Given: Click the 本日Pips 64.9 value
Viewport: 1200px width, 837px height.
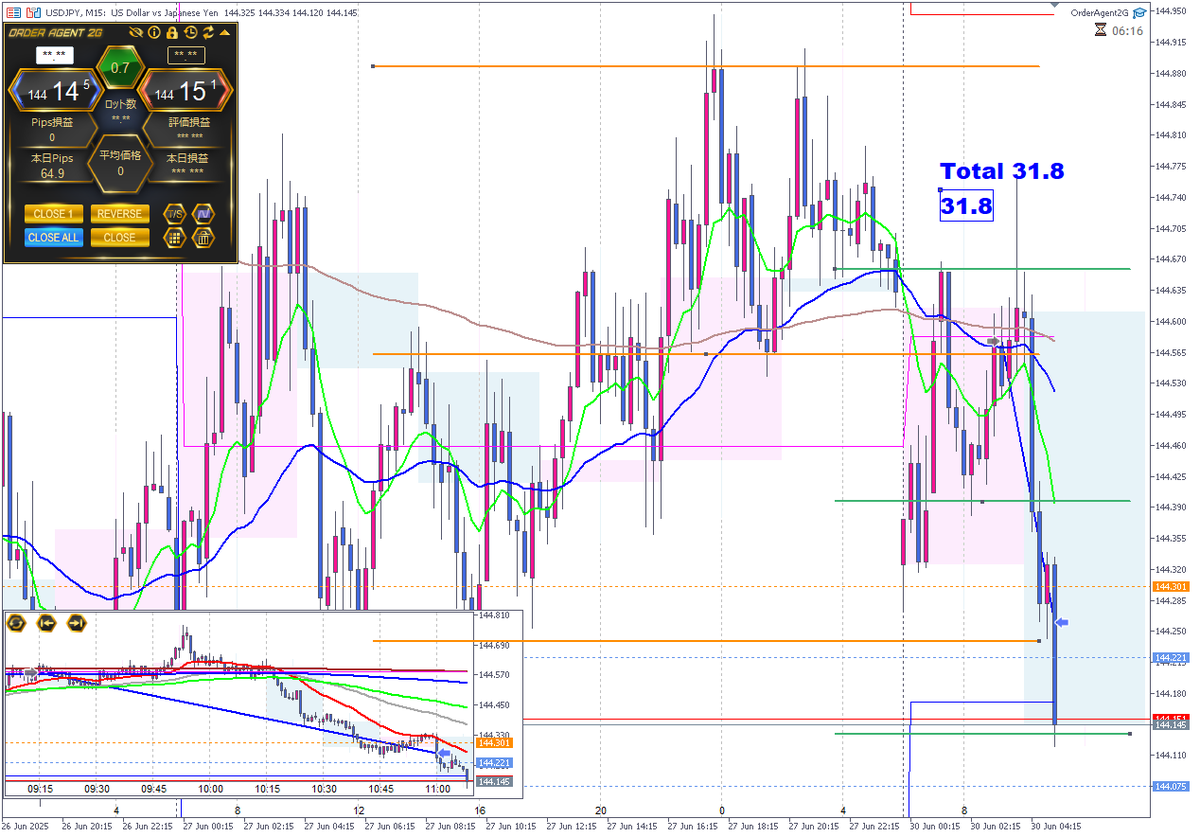Looking at the screenshot, I should pos(52,173).
